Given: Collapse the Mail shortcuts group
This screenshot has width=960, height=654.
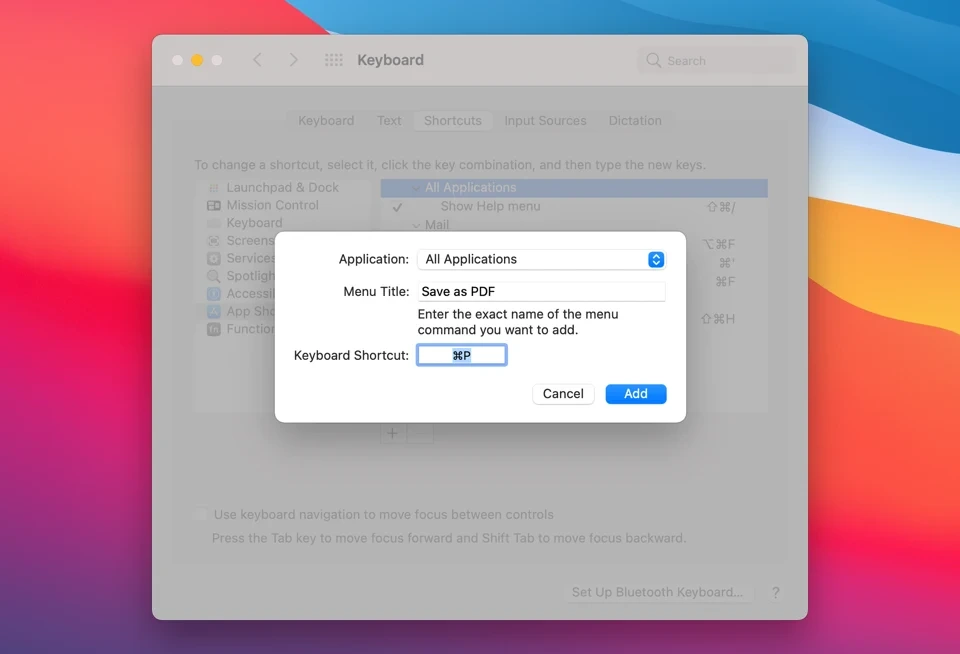Looking at the screenshot, I should tap(416, 225).
